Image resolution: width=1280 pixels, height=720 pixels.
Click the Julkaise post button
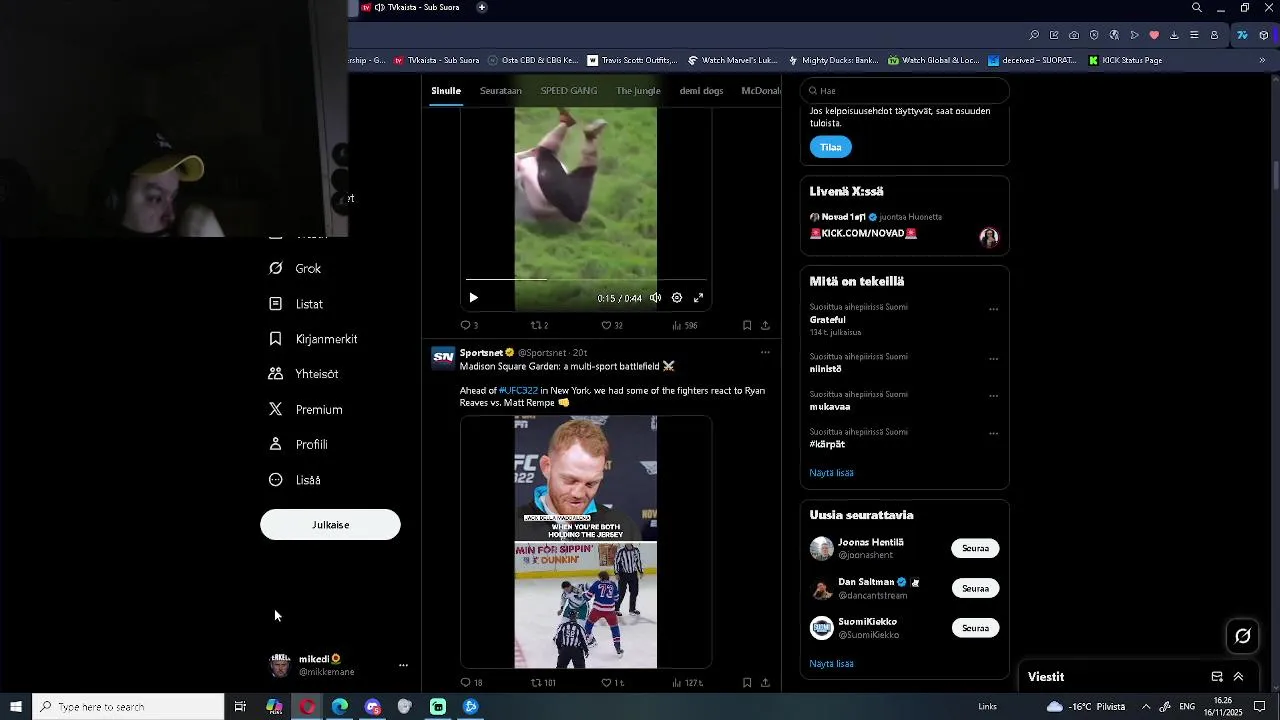[330, 525]
